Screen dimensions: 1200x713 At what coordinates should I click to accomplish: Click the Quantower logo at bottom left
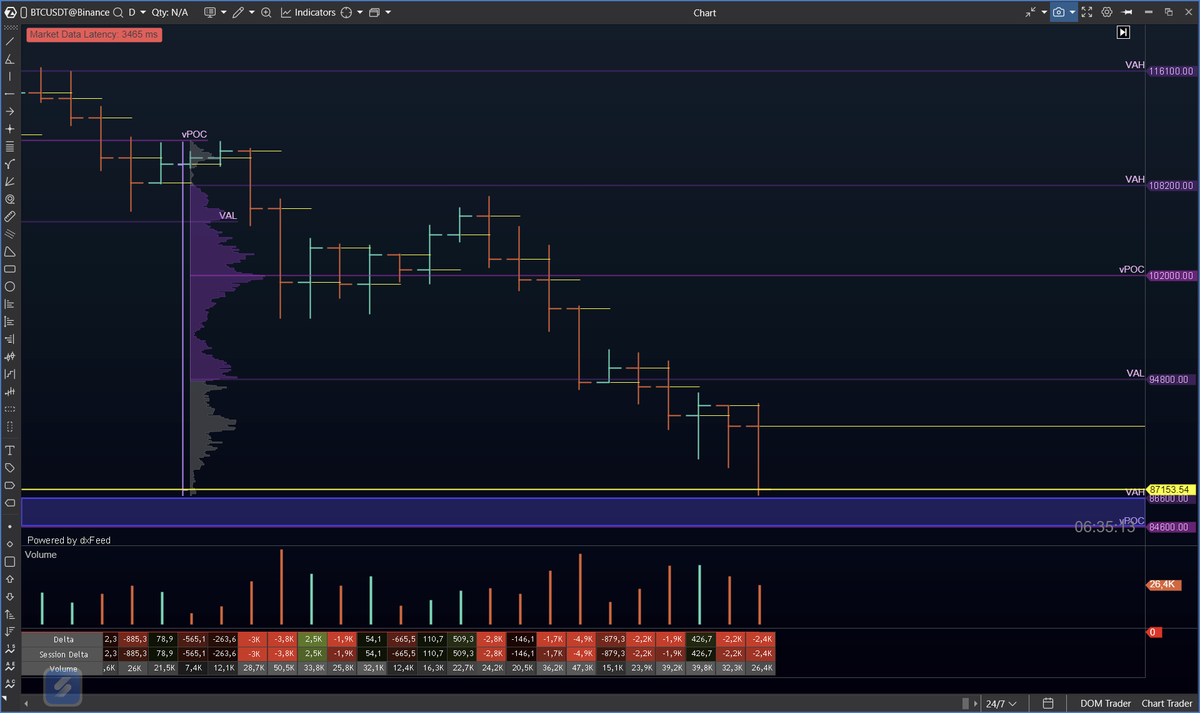click(61, 687)
